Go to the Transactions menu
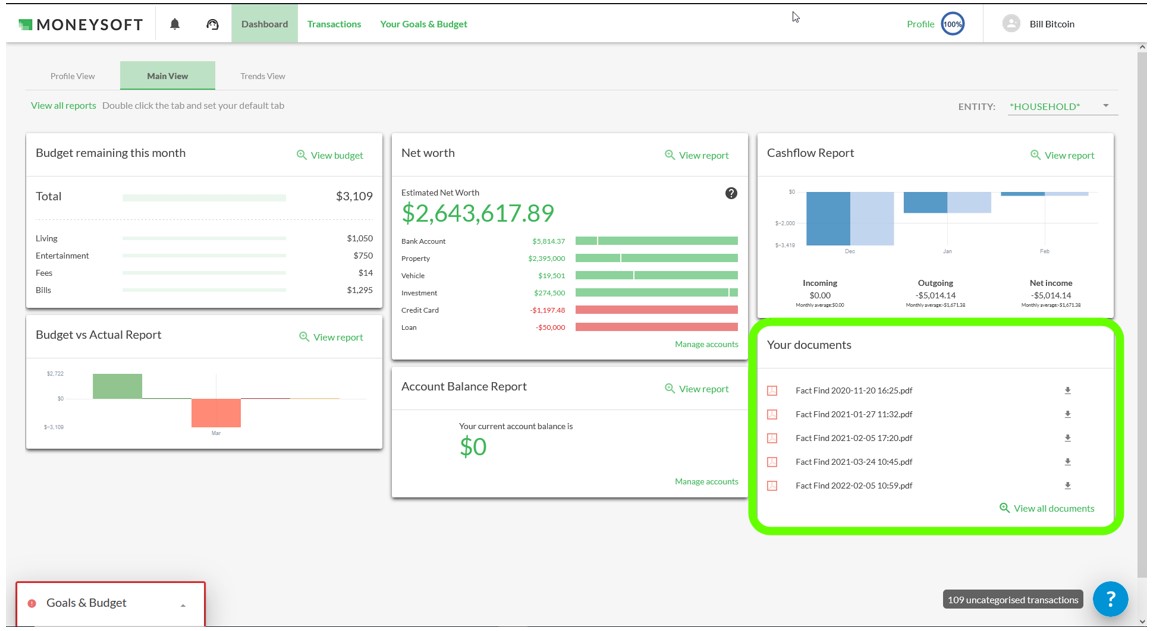This screenshot has height=631, width=1152. point(334,24)
